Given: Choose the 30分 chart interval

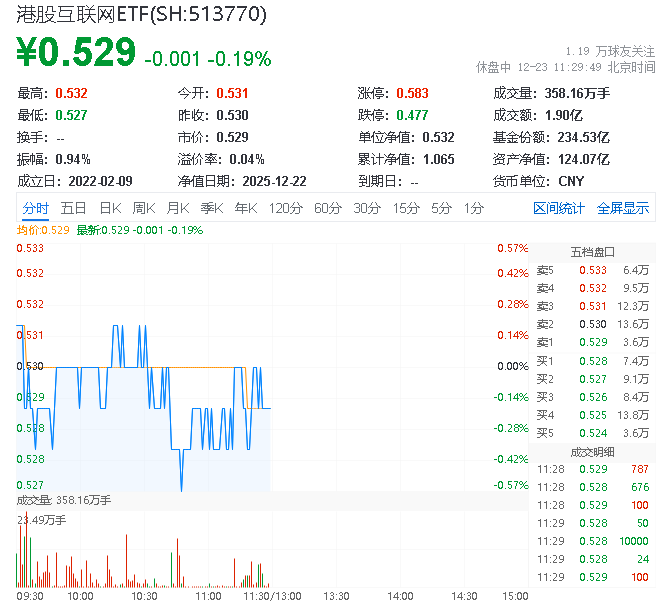Looking at the screenshot, I should pos(367,208).
